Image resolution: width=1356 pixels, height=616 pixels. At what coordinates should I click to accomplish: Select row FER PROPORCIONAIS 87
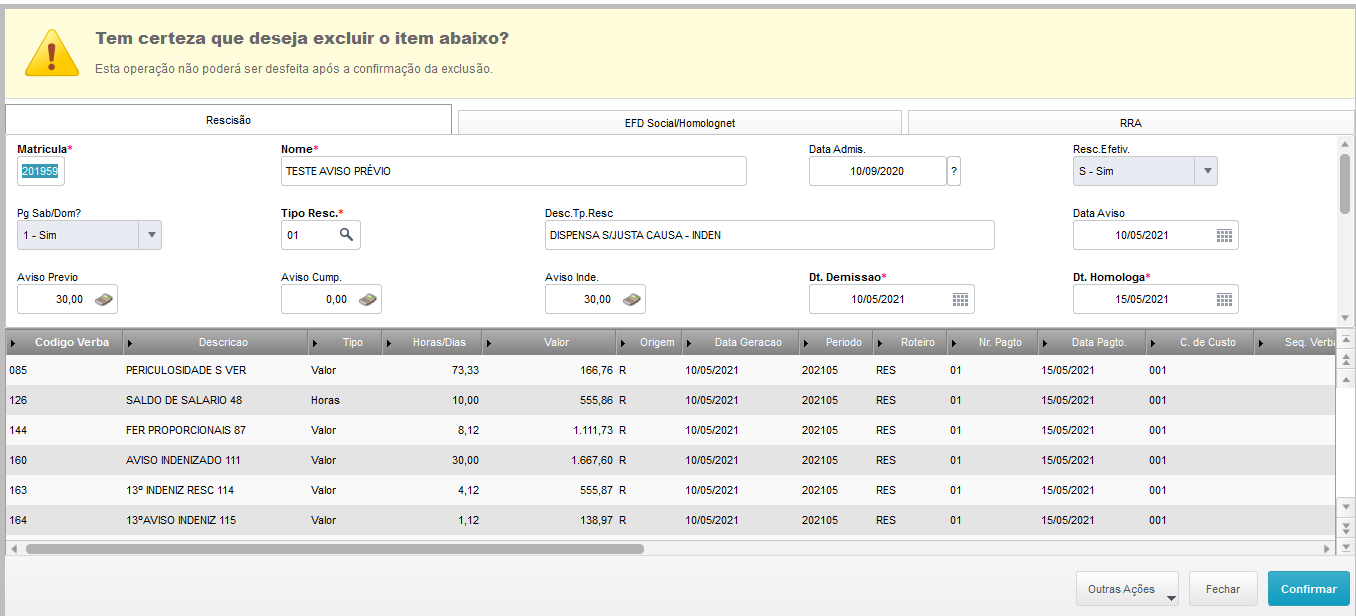pos(670,430)
